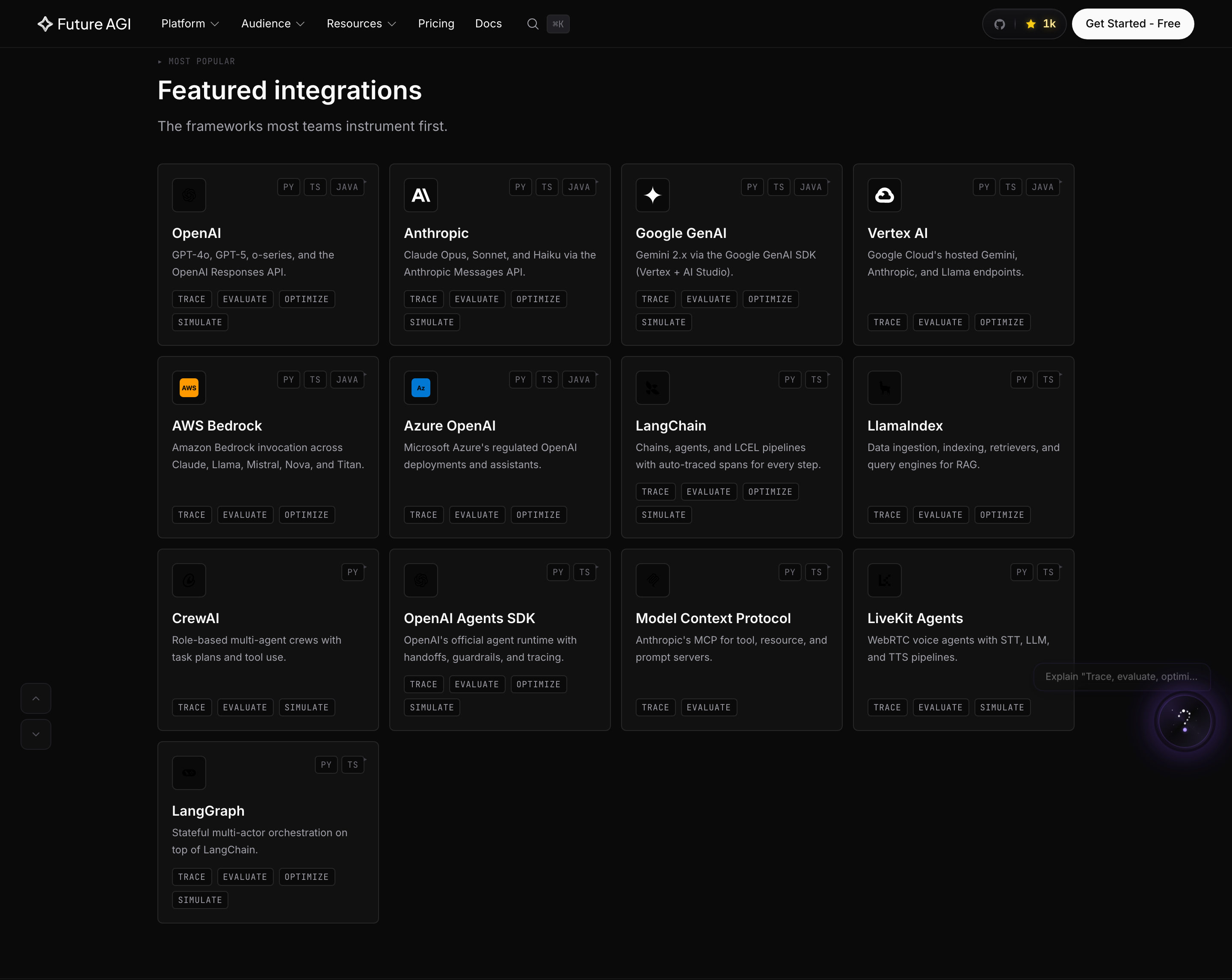This screenshot has height=980, width=1232.
Task: Click the PY tag on CrewAI card
Action: (x=353, y=572)
